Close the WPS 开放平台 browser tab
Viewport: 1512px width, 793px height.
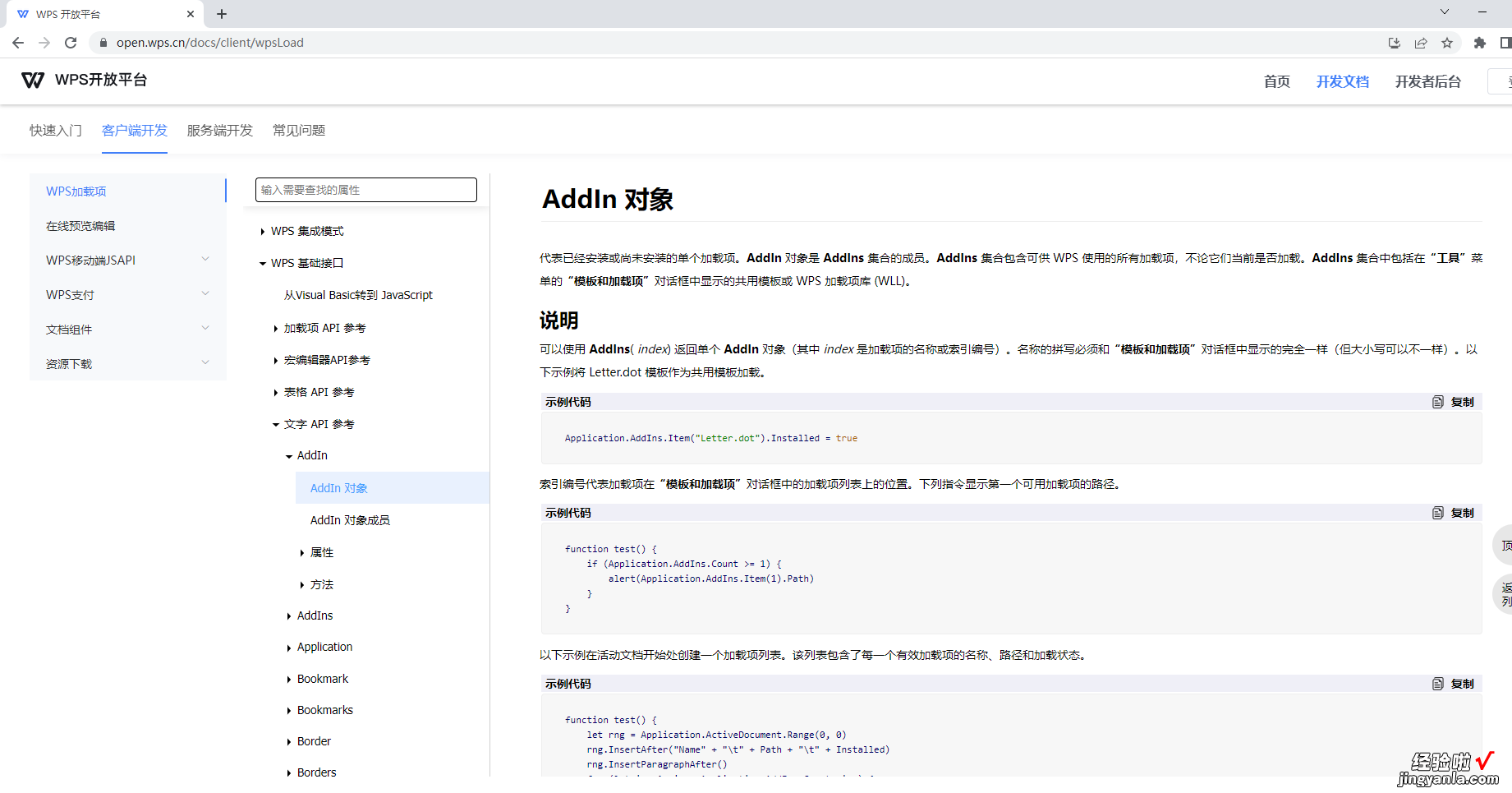(x=191, y=14)
